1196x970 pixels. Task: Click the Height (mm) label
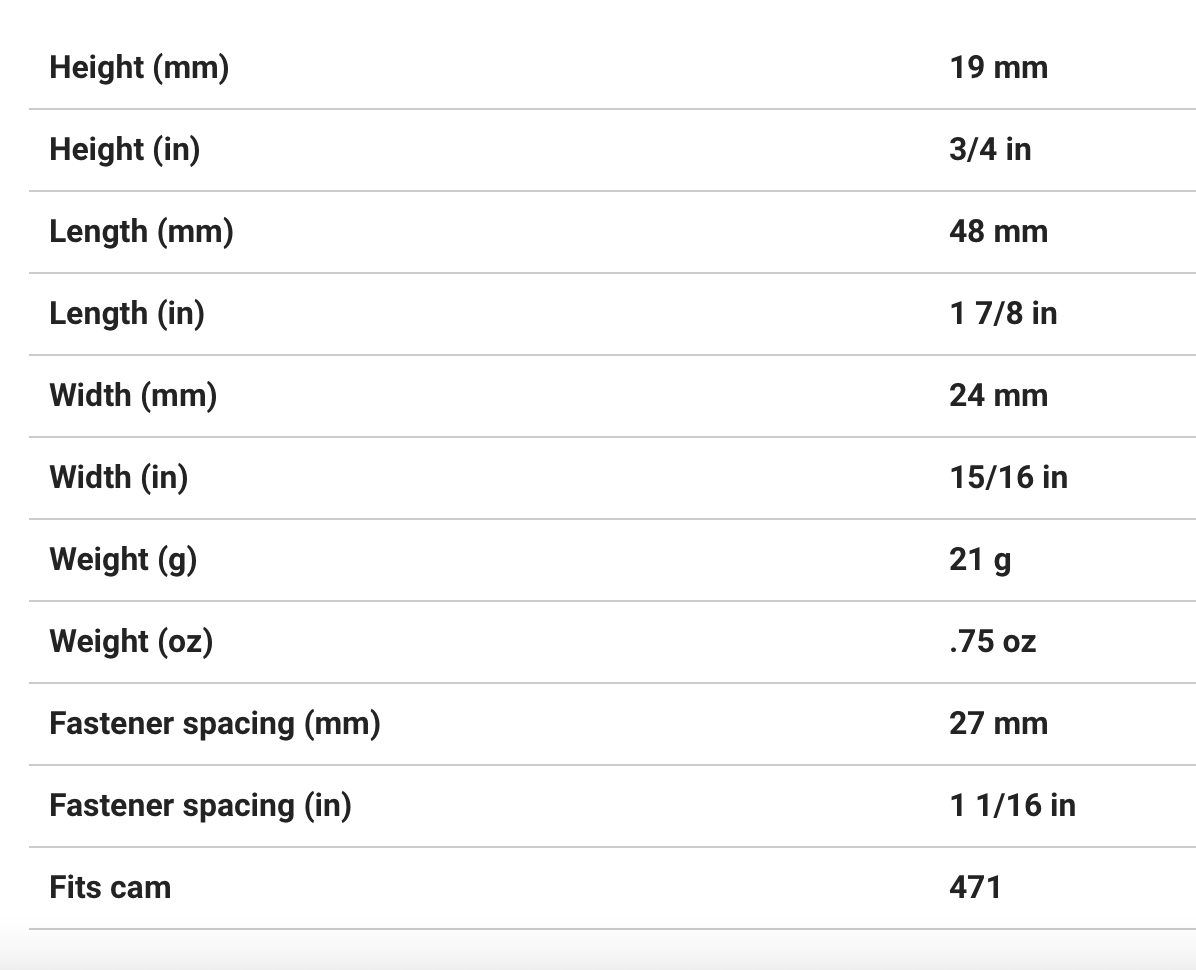(139, 68)
